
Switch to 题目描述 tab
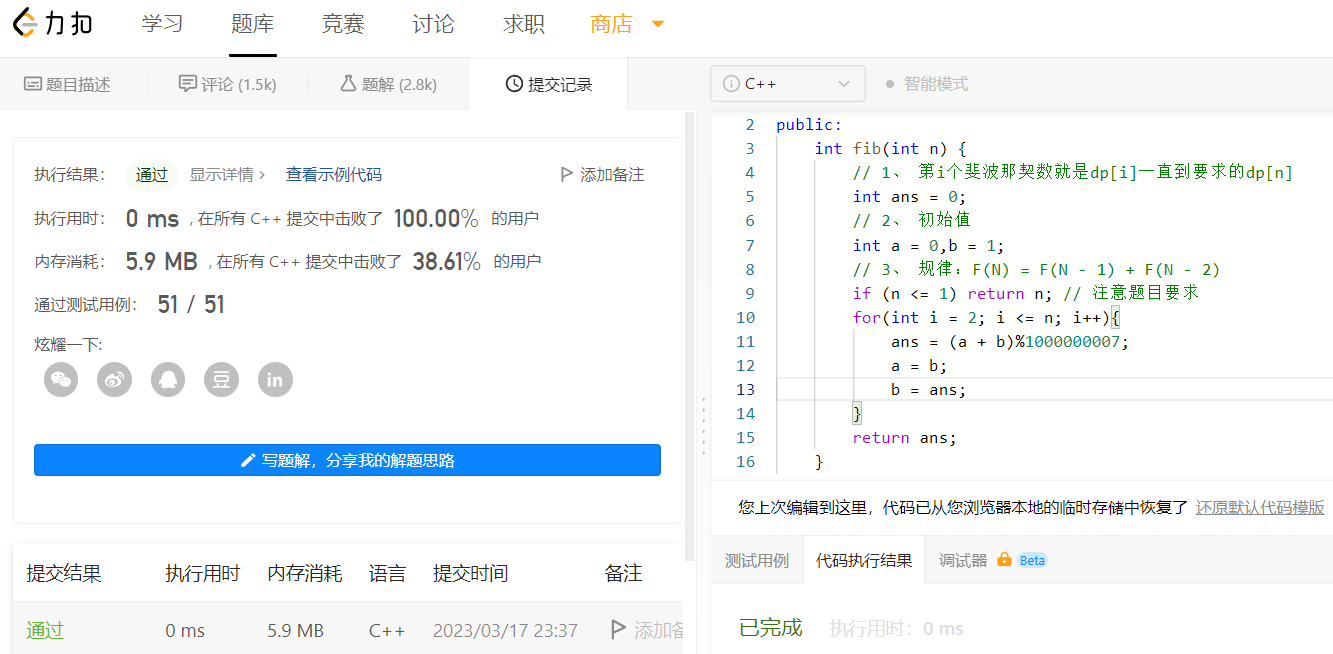tap(67, 84)
